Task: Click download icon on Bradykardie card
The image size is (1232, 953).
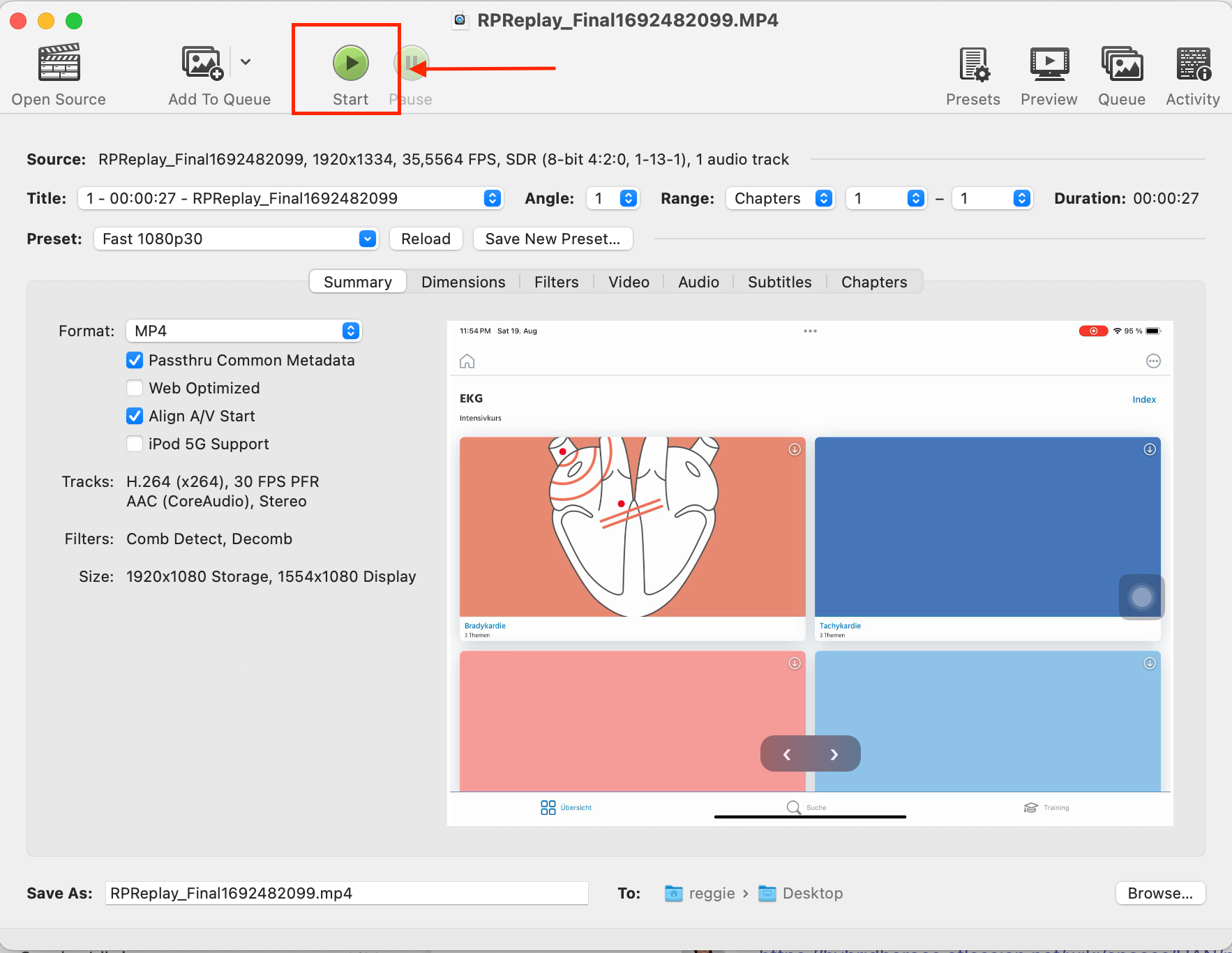Action: click(795, 449)
